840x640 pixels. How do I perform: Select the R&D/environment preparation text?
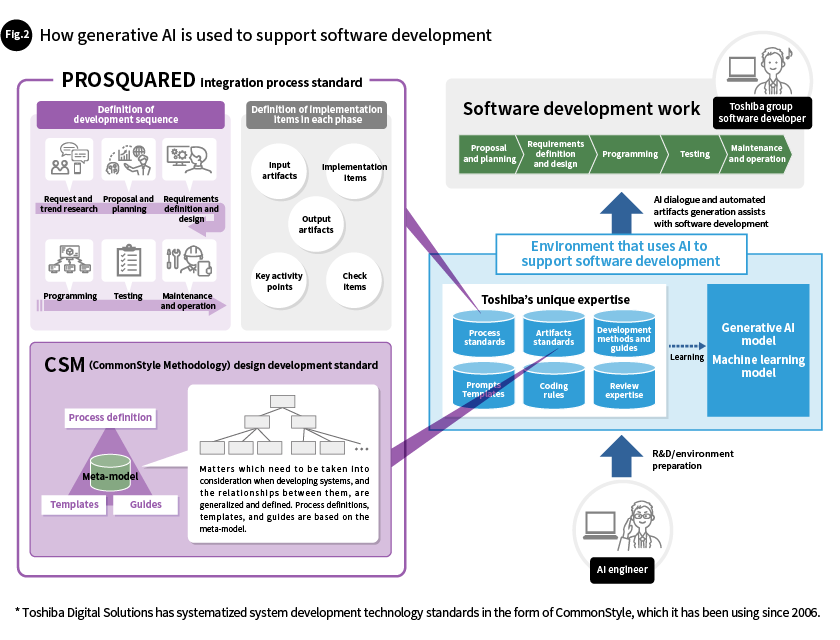pos(693,460)
